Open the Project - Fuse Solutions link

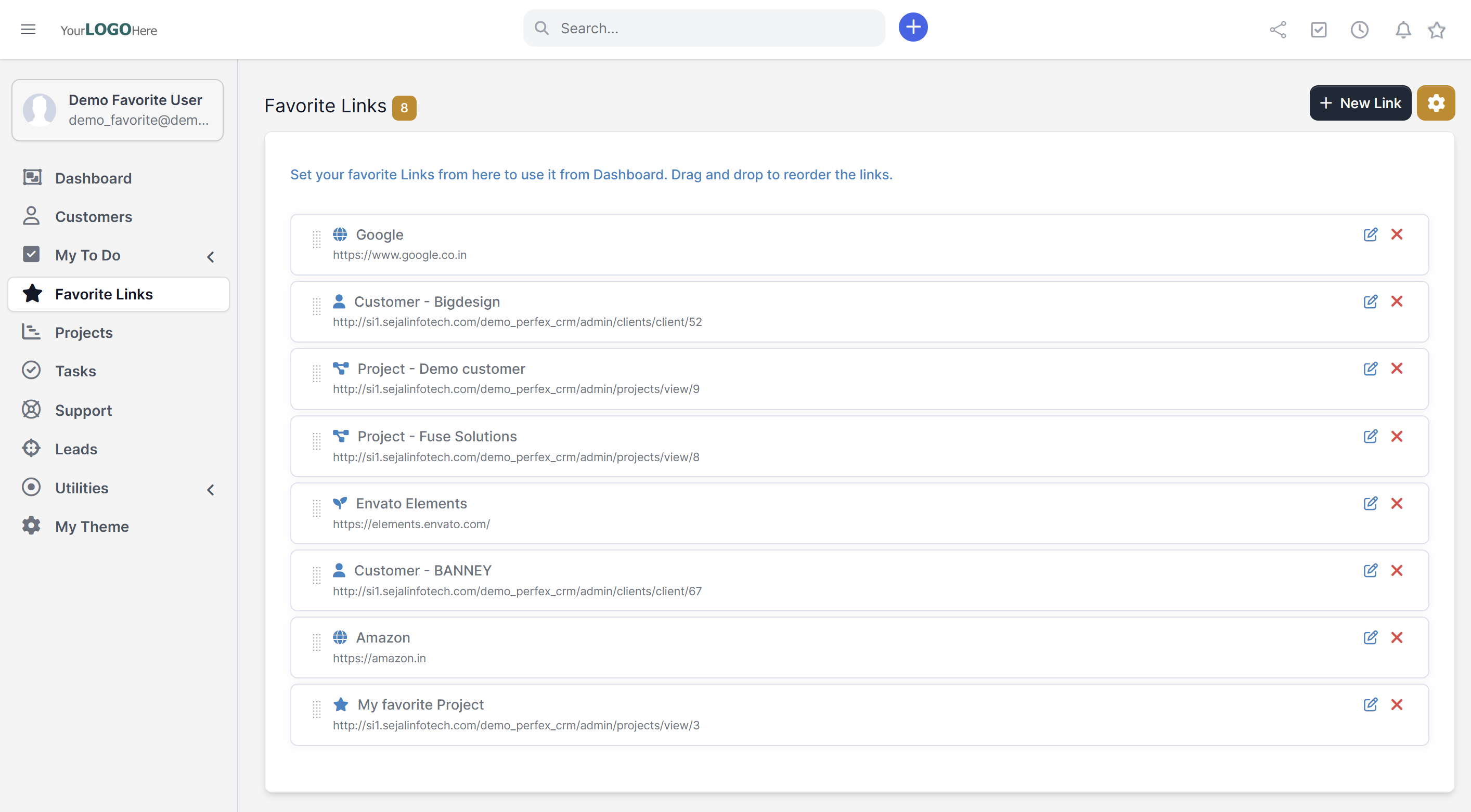click(x=436, y=437)
